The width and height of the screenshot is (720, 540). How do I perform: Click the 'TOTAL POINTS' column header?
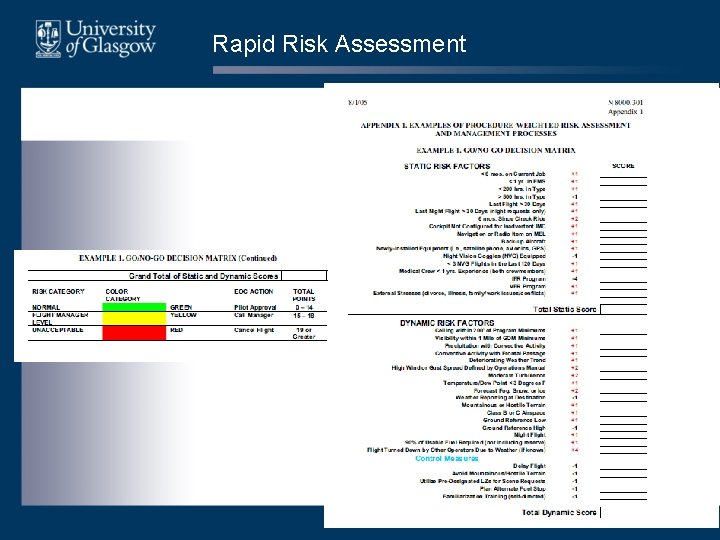(304, 295)
